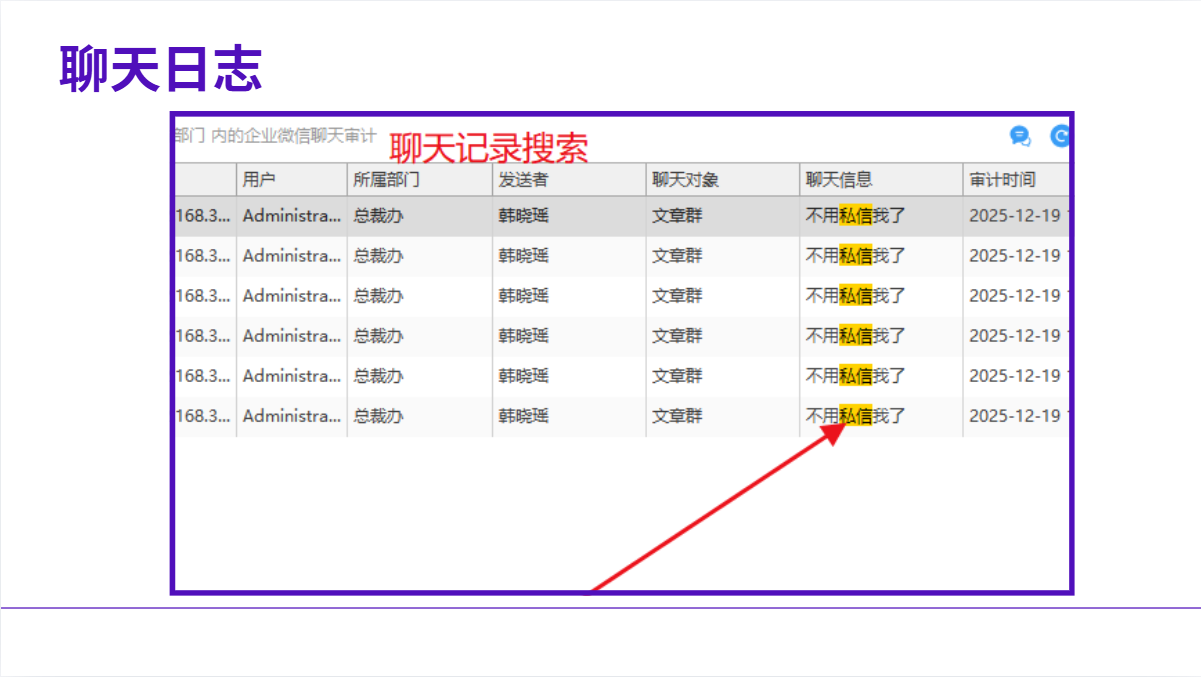Select the 聊天信息 column header

(839, 180)
